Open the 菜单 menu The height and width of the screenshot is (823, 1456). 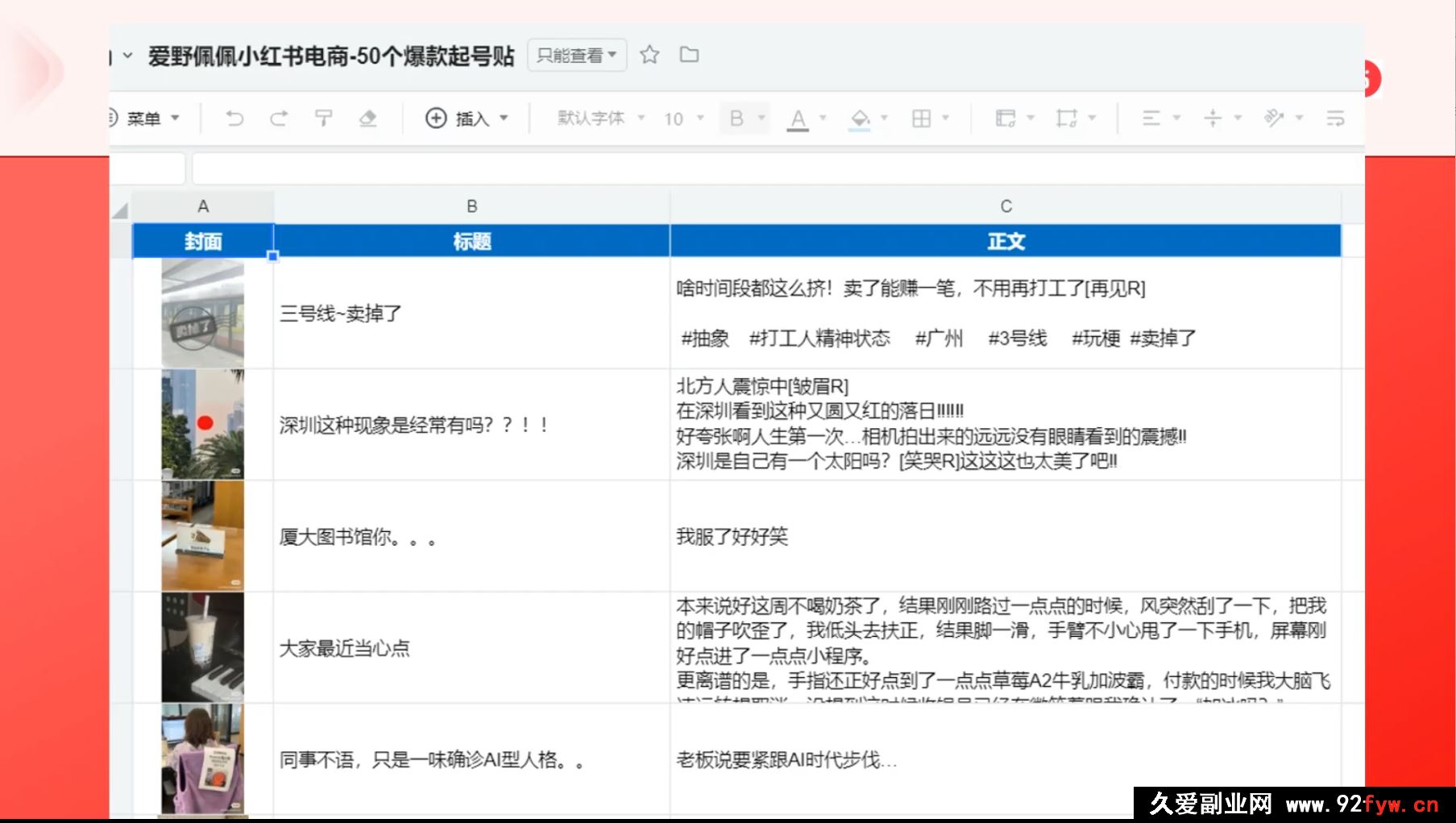click(x=148, y=118)
